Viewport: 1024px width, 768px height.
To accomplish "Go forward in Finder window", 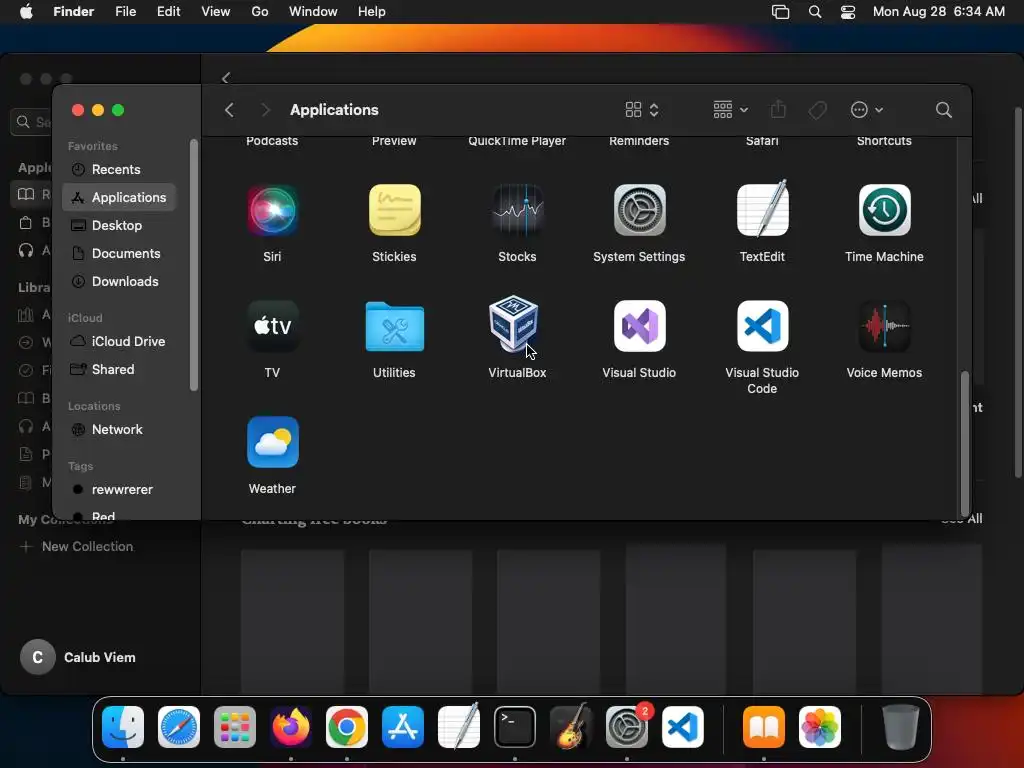I will tap(265, 110).
